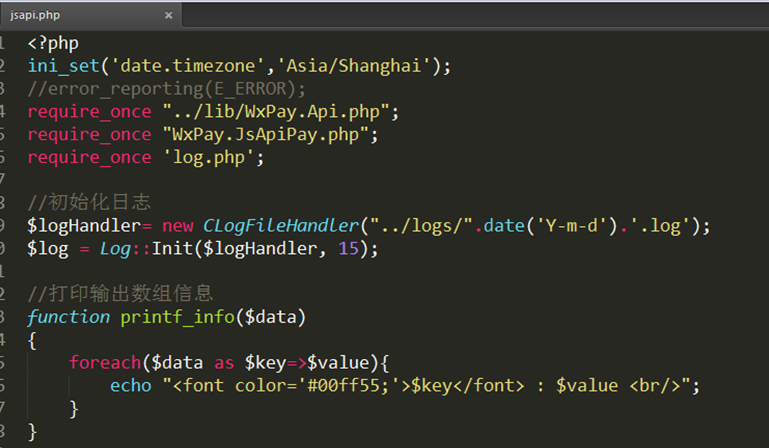Click the date function call

pyautogui.click(x=504, y=226)
